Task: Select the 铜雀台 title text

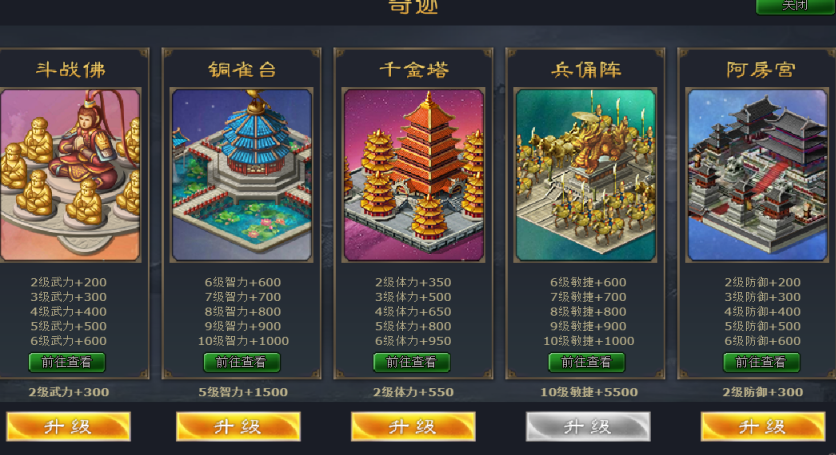Action: (242, 69)
